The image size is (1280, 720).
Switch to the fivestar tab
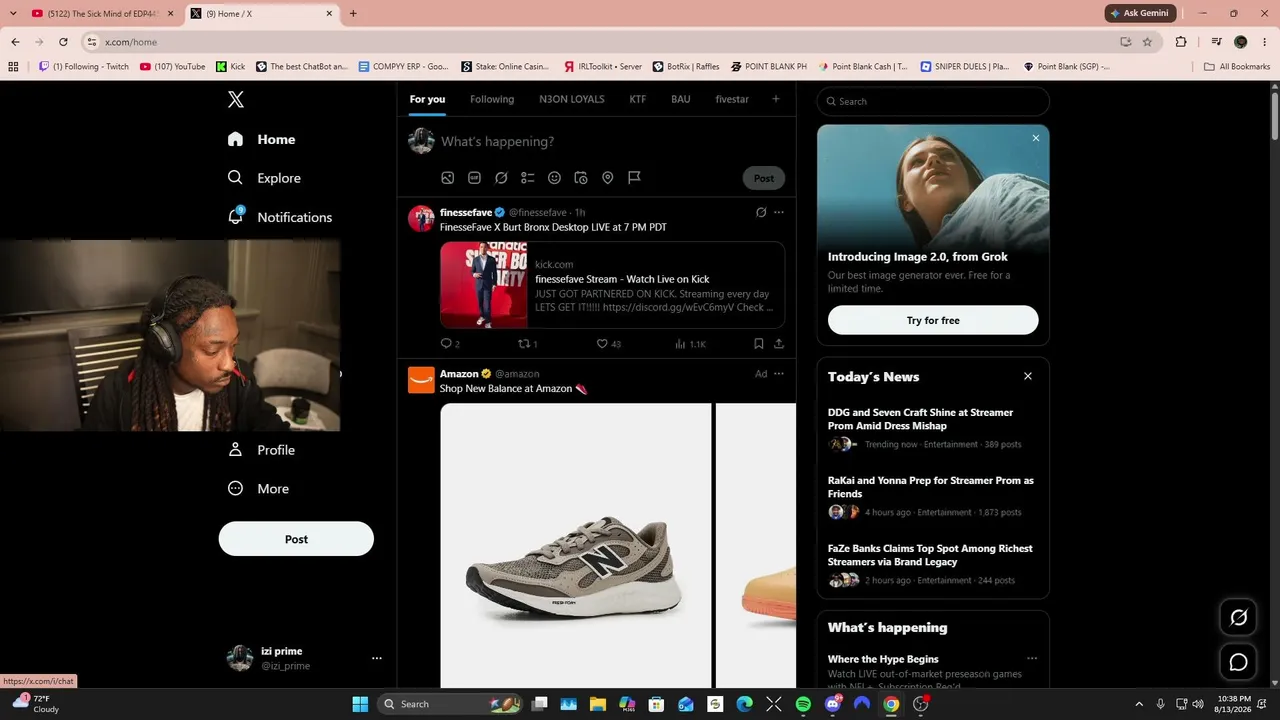point(732,99)
